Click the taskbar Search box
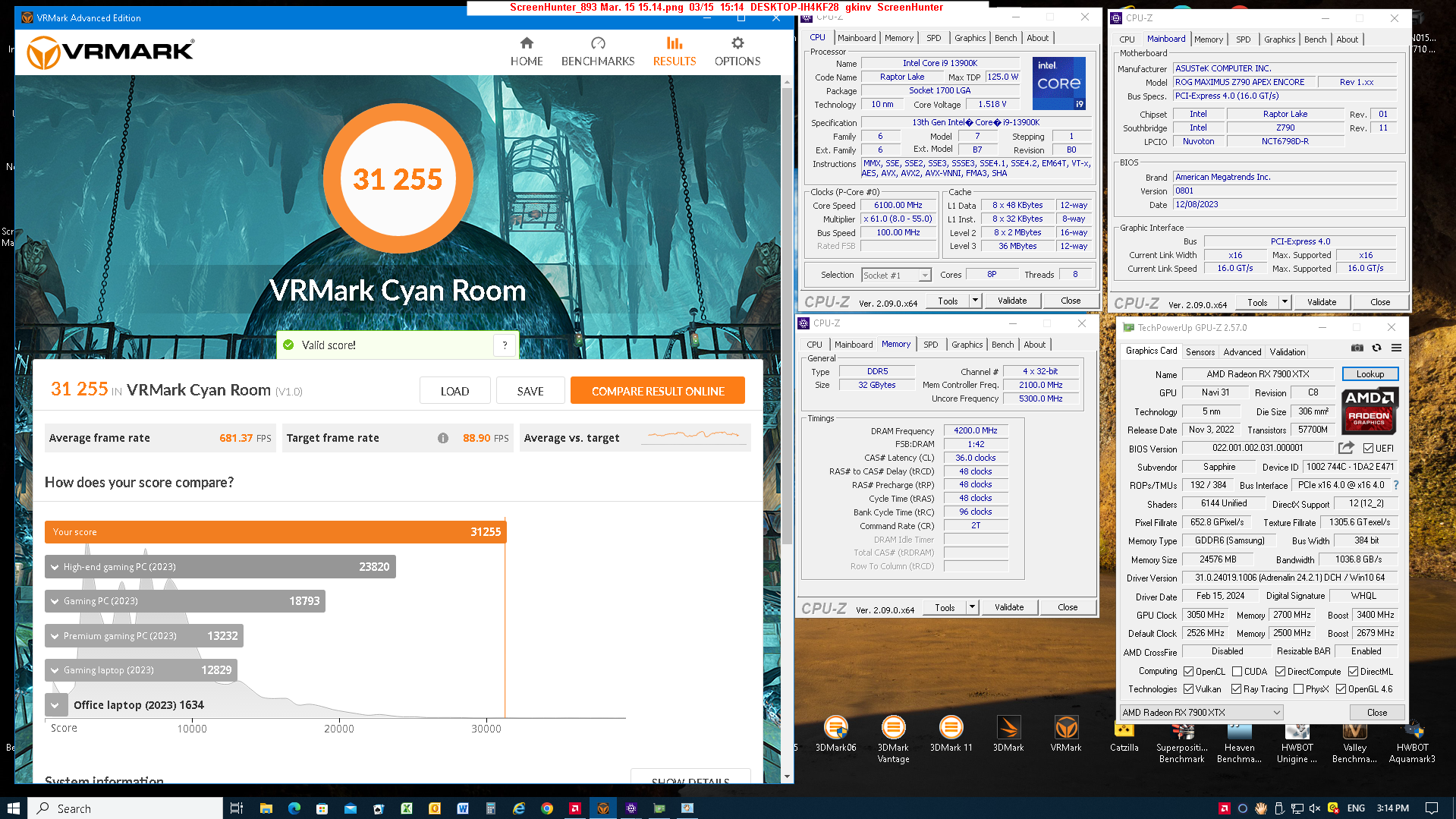1456x819 pixels. tap(125, 808)
